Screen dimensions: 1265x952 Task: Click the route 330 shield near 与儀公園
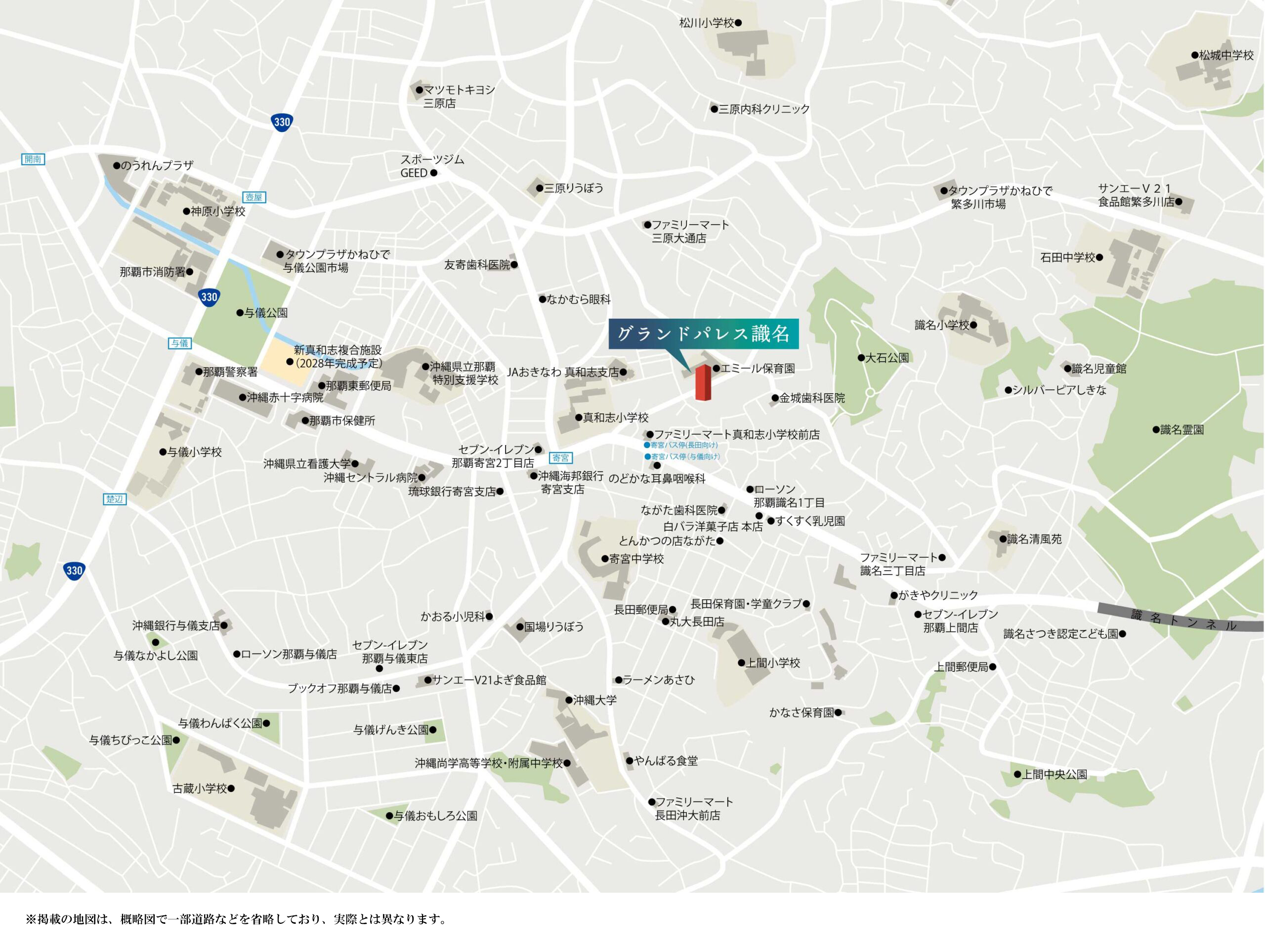tap(210, 297)
